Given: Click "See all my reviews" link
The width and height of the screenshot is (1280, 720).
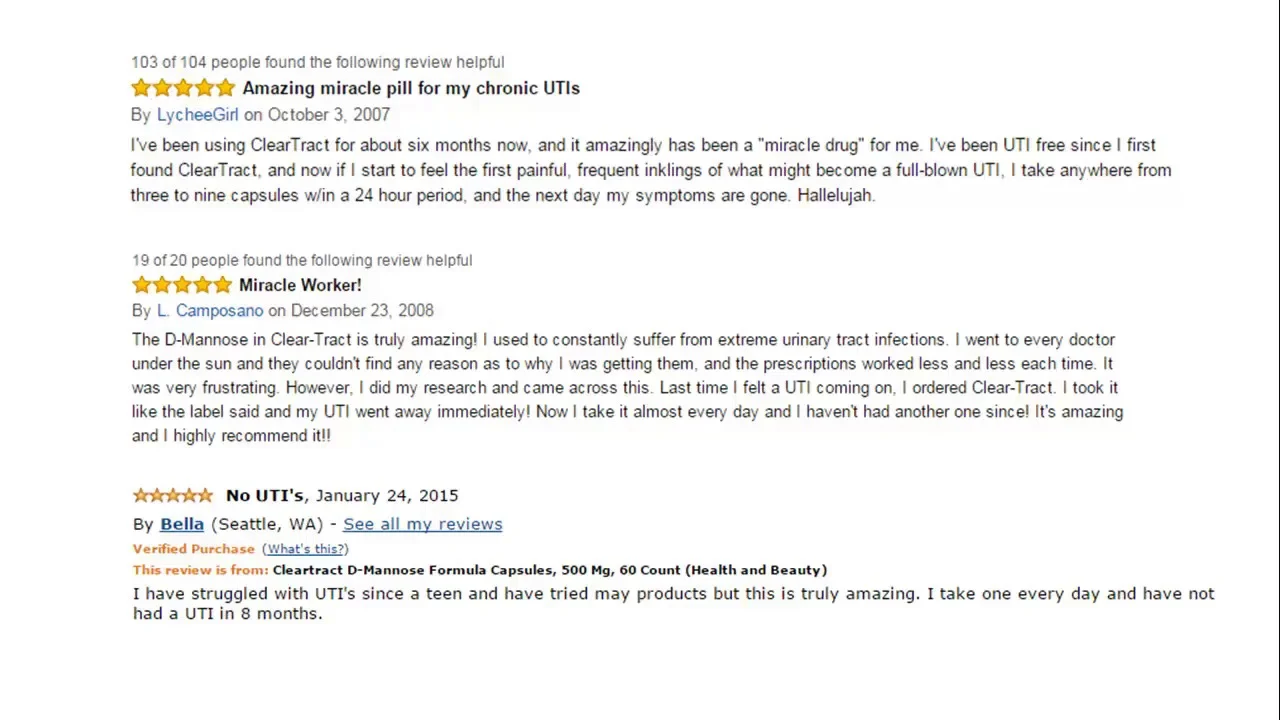Looking at the screenshot, I should click(x=422, y=524).
